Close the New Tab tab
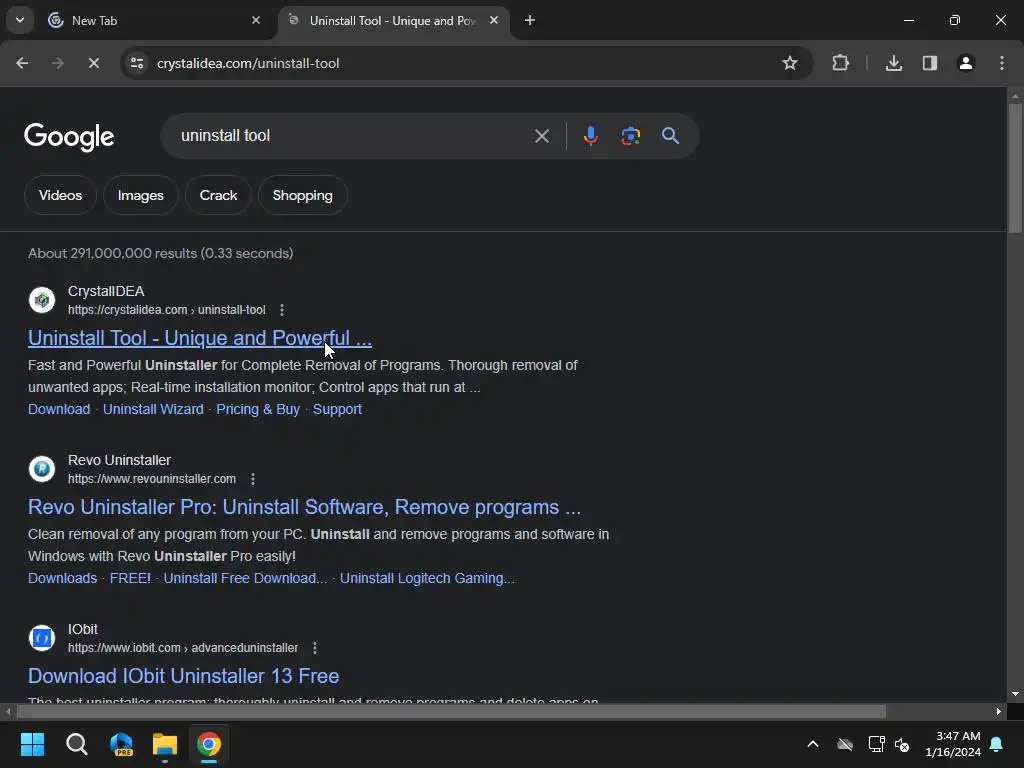This screenshot has width=1024, height=768. [256, 20]
